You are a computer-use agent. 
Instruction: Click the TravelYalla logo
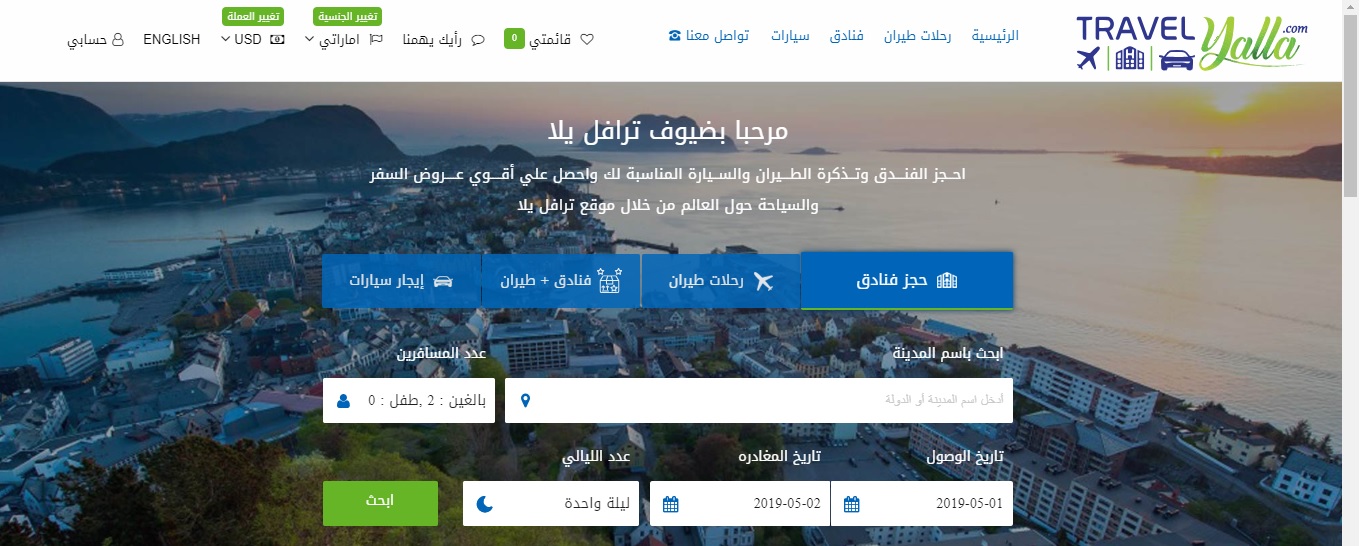click(x=1191, y=43)
